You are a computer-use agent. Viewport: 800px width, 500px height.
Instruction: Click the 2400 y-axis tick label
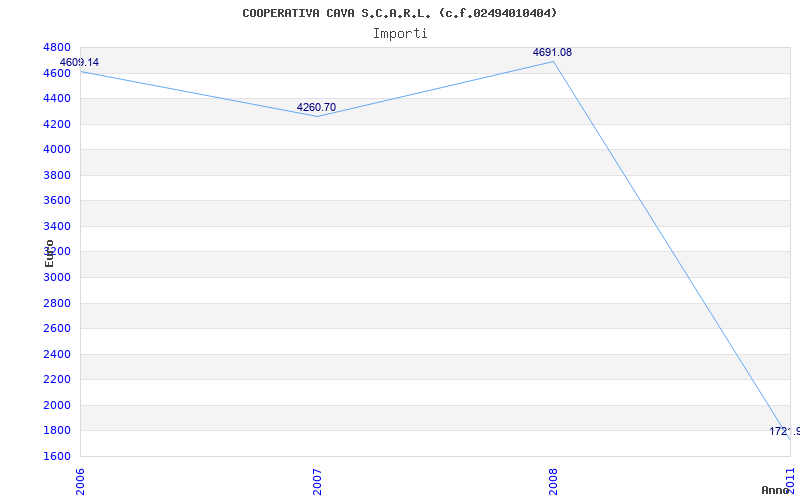tap(57, 354)
